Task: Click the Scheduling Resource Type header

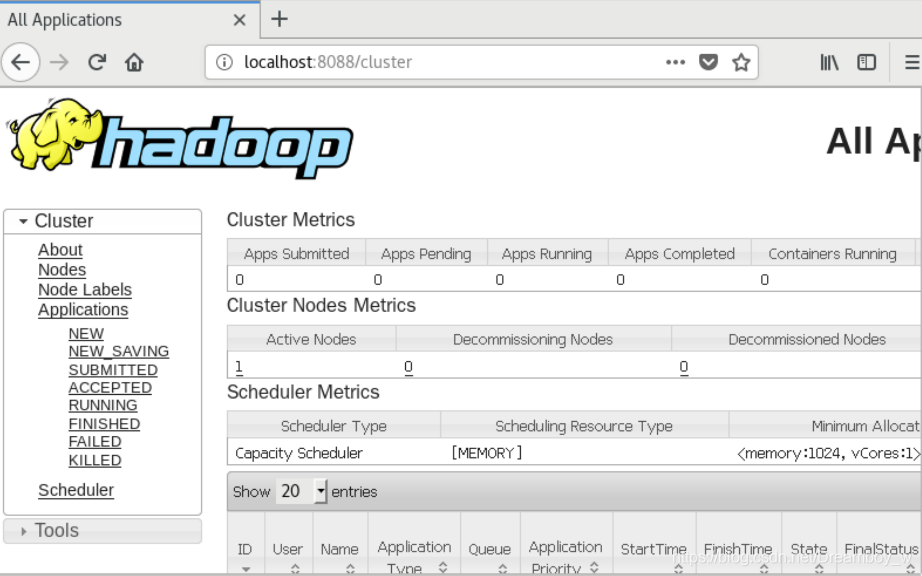Action: 584,426
